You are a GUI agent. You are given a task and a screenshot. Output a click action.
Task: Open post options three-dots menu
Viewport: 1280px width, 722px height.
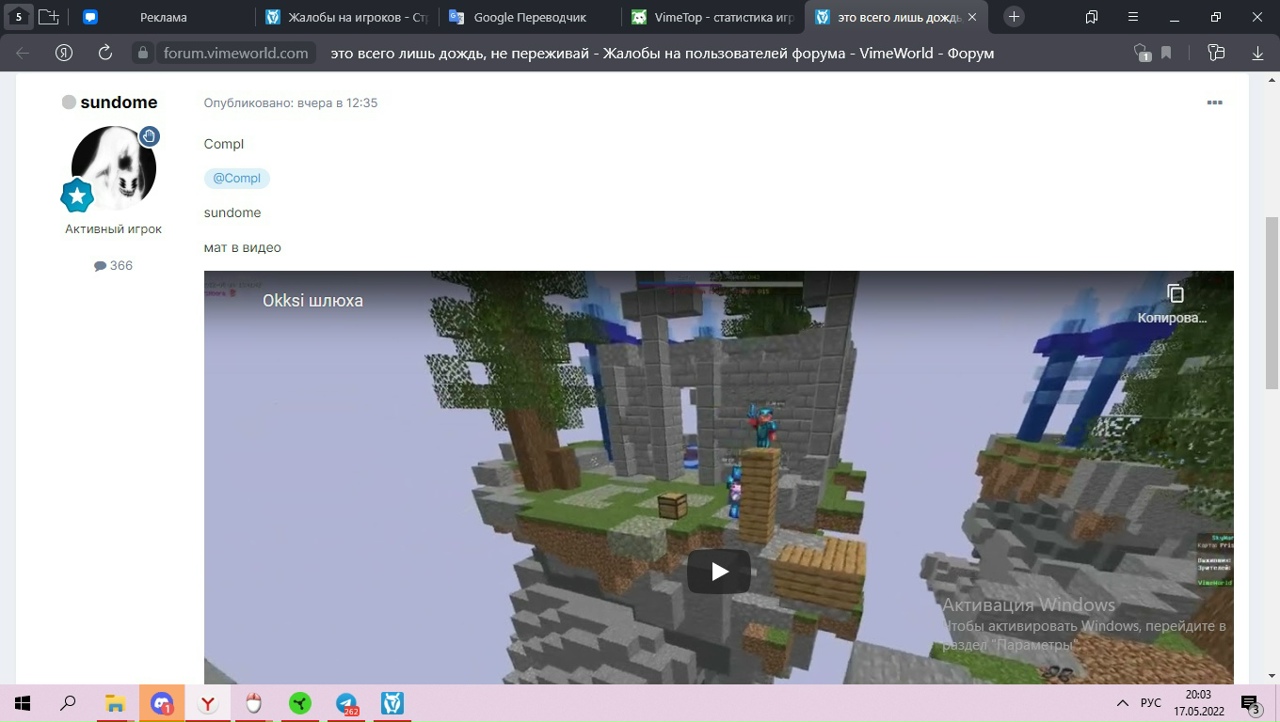coord(1214,103)
